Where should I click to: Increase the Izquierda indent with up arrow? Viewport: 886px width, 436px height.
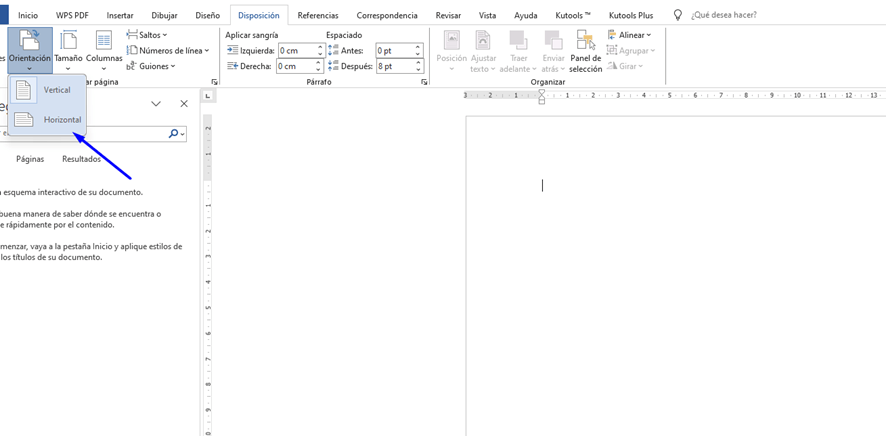click(x=320, y=47)
